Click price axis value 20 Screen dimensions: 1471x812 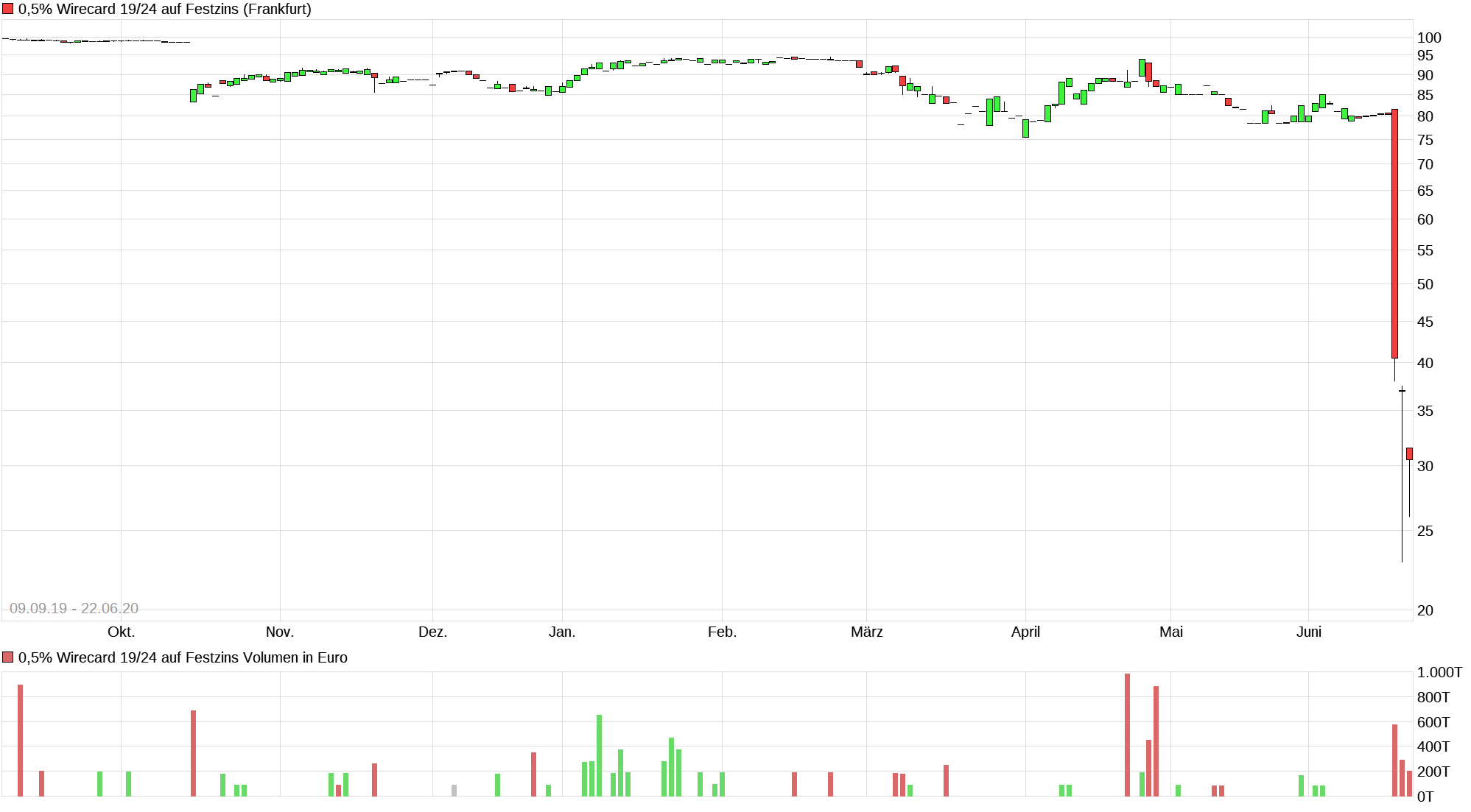coord(1425,610)
